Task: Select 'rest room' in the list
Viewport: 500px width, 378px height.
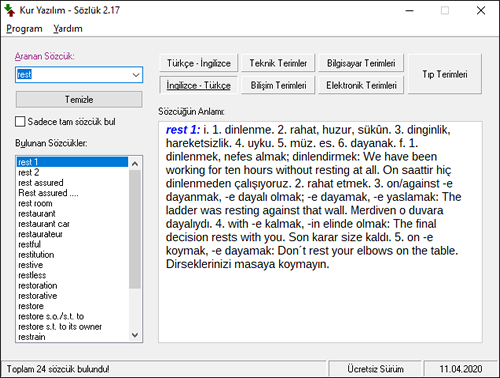Action: click(x=72, y=203)
